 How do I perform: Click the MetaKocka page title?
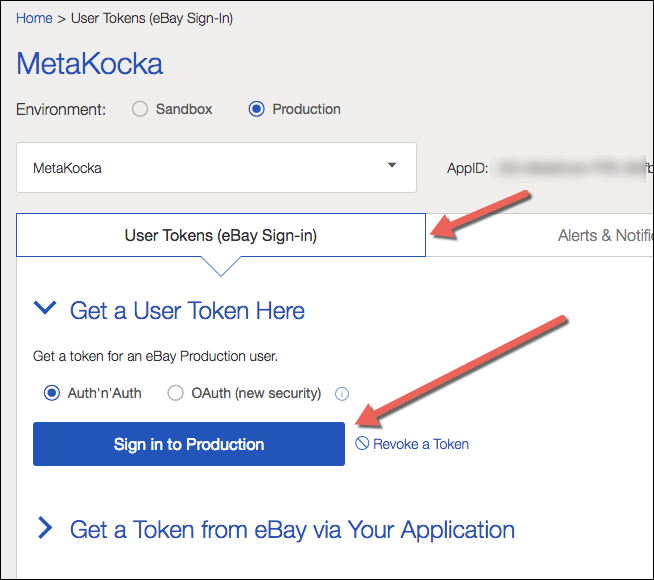tap(89, 64)
